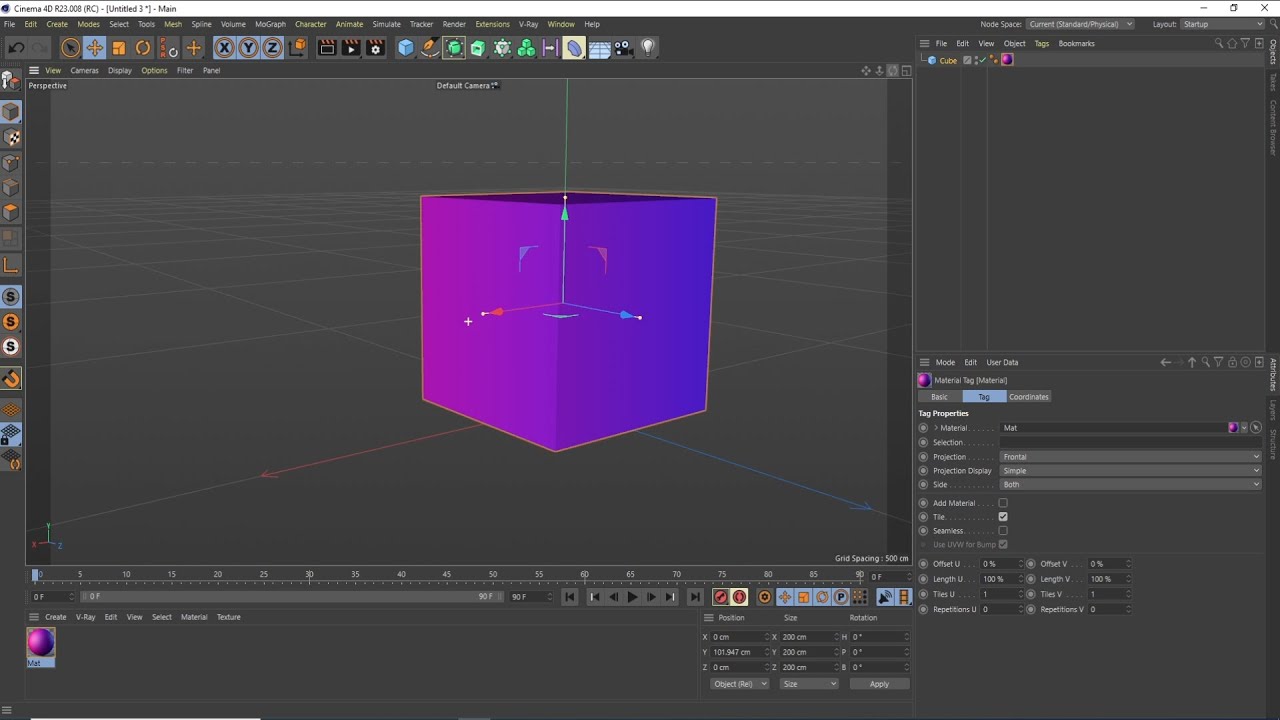This screenshot has height=720, width=1280.
Task: Open Object Manager Tags menu
Action: 1042,44
